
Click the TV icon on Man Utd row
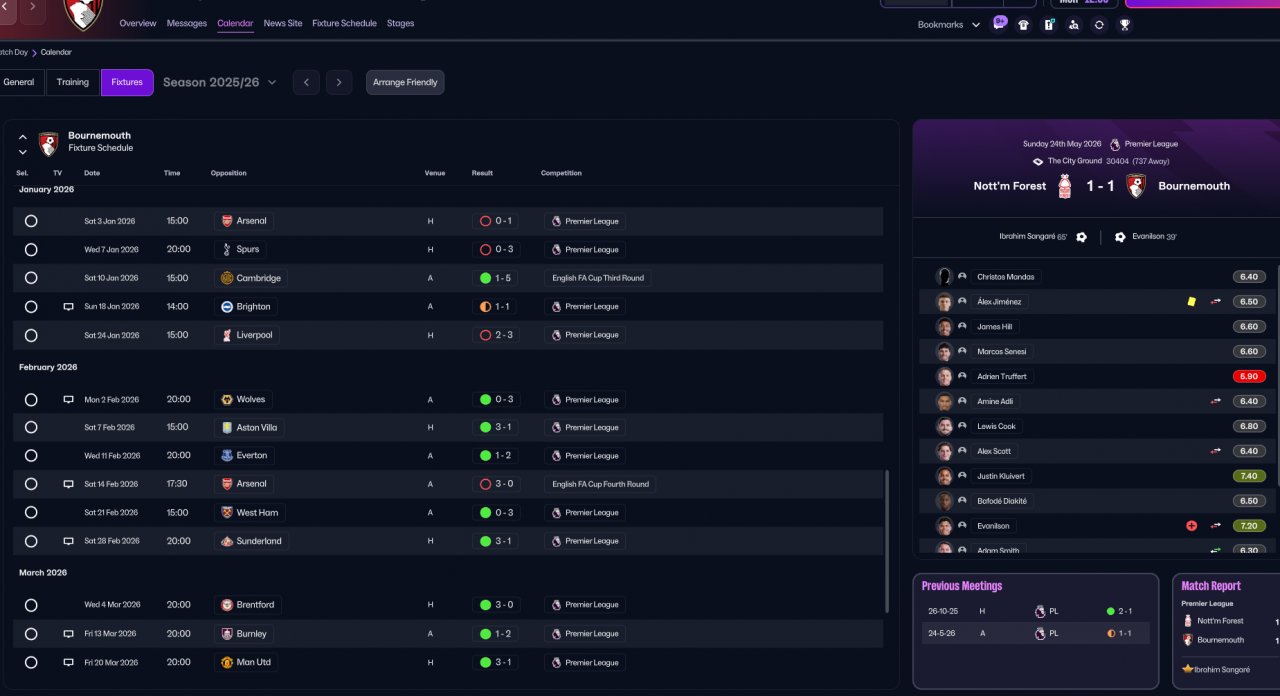(x=69, y=662)
